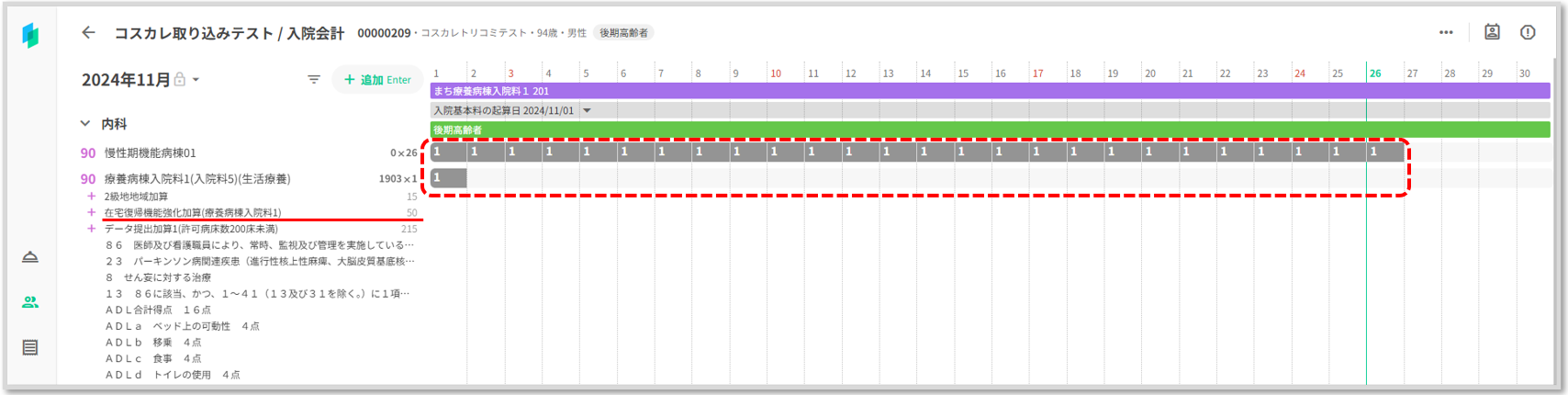This screenshot has height=395, width=1568.
Task: Open the patients sidebar icon
Action: click(30, 302)
